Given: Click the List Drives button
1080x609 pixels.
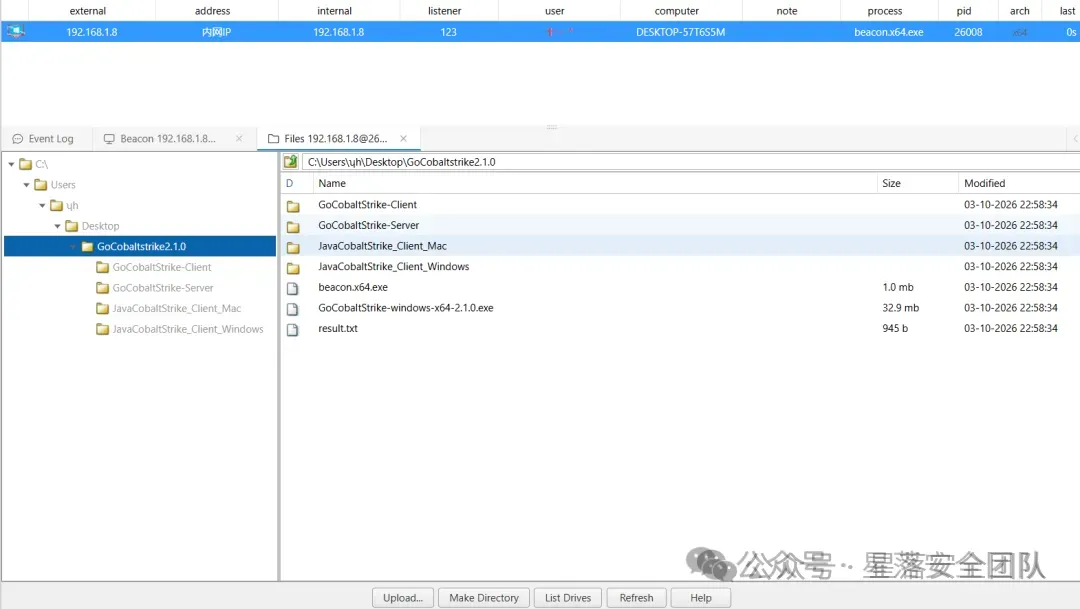Looking at the screenshot, I should [568, 598].
